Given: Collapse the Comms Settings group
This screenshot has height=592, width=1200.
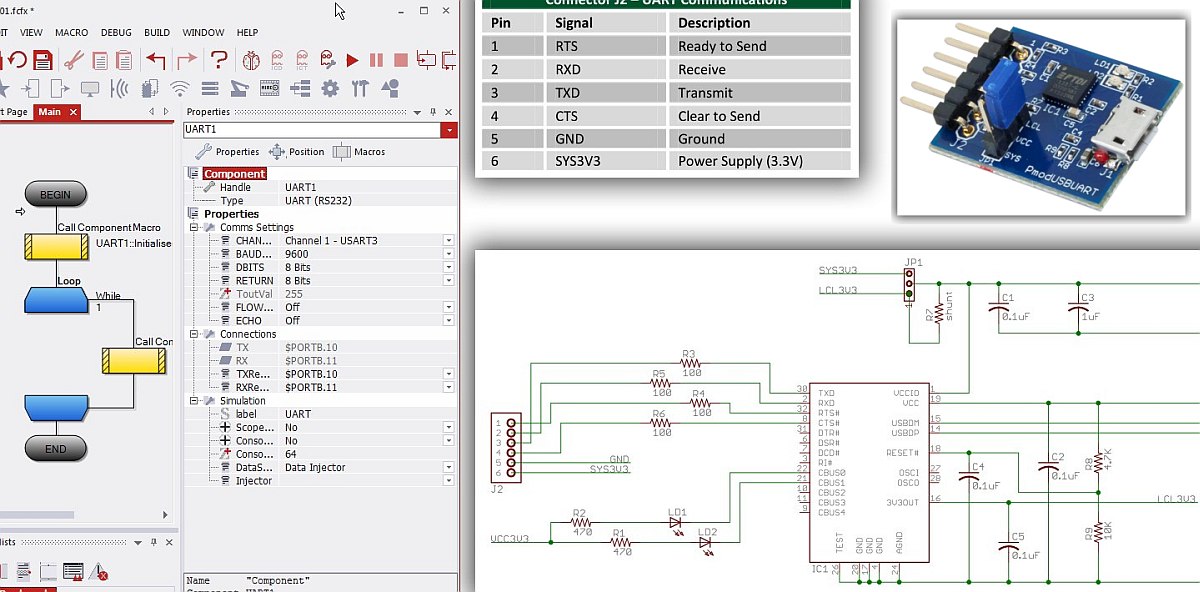Looking at the screenshot, I should click(x=196, y=227).
